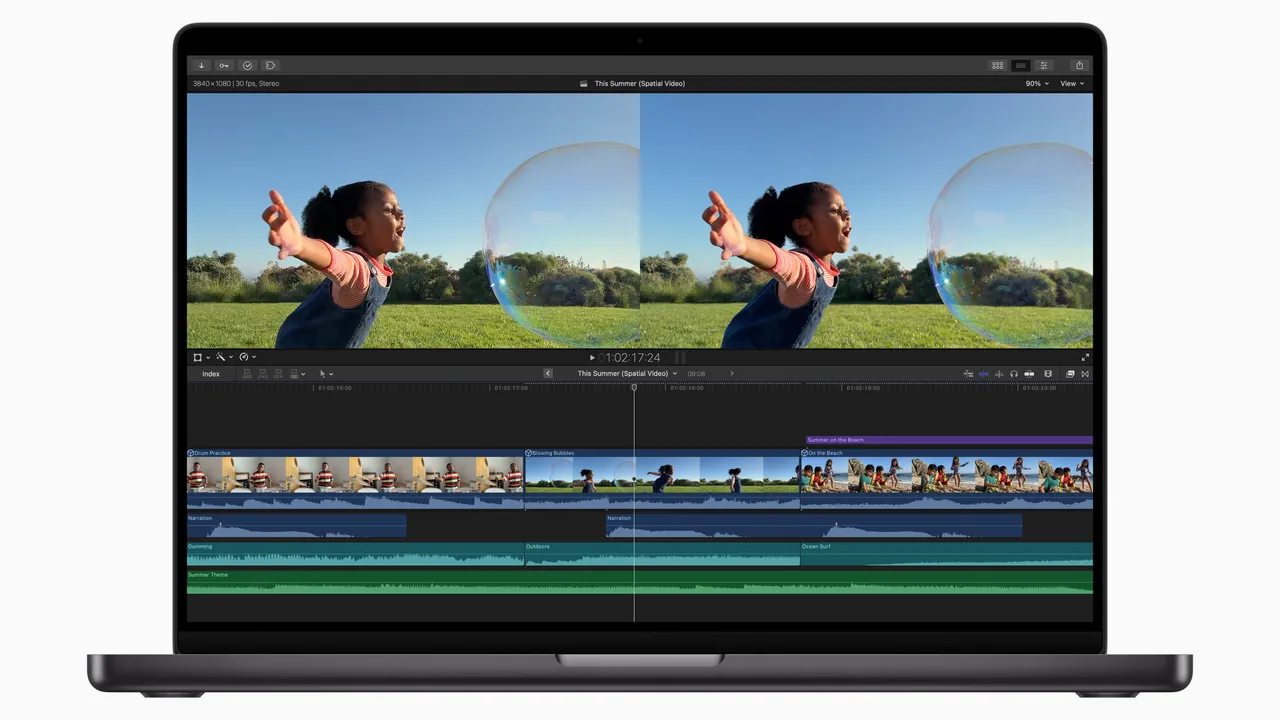Click the forward timeline history arrow
Viewport: 1280px width, 720px height.
coord(732,373)
